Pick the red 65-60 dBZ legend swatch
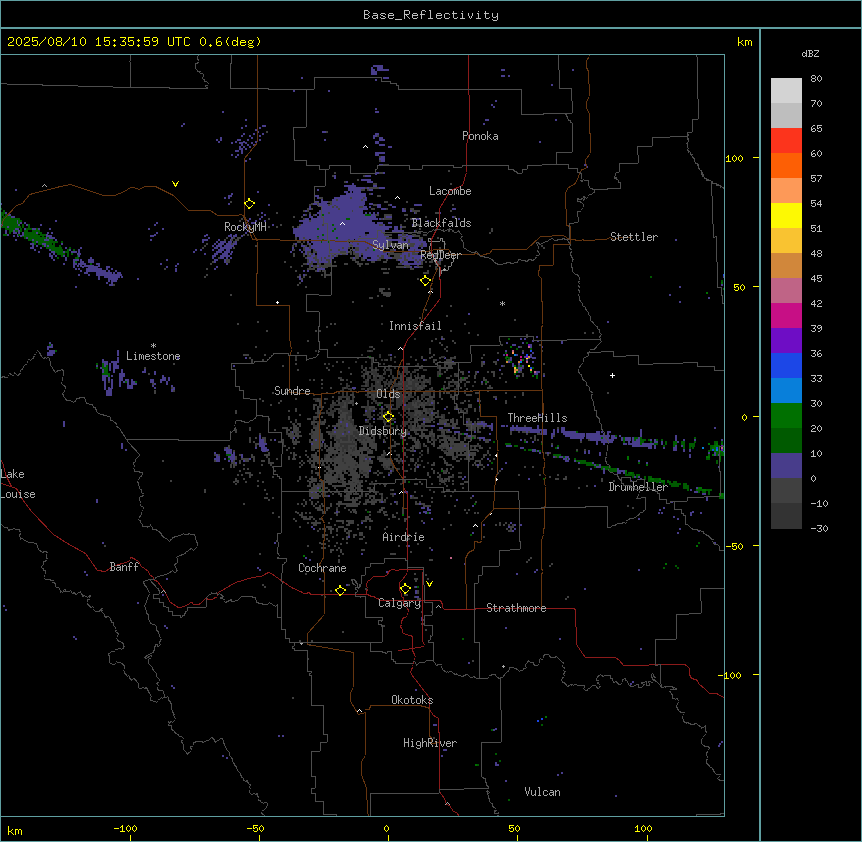This screenshot has height=842, width=862. point(786,141)
